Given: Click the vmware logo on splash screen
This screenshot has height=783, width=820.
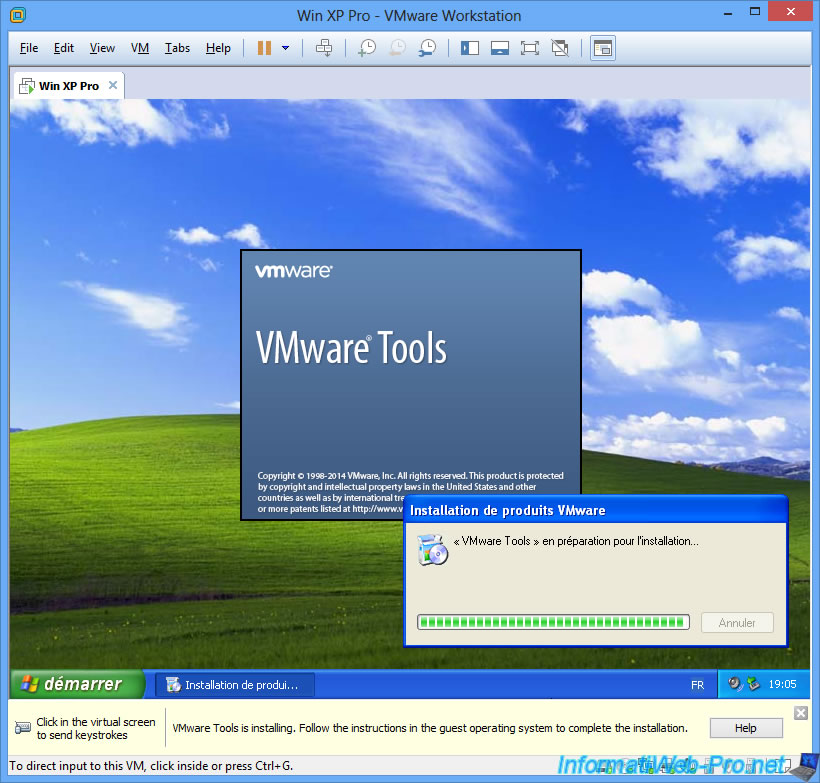Looking at the screenshot, I should tap(293, 271).
